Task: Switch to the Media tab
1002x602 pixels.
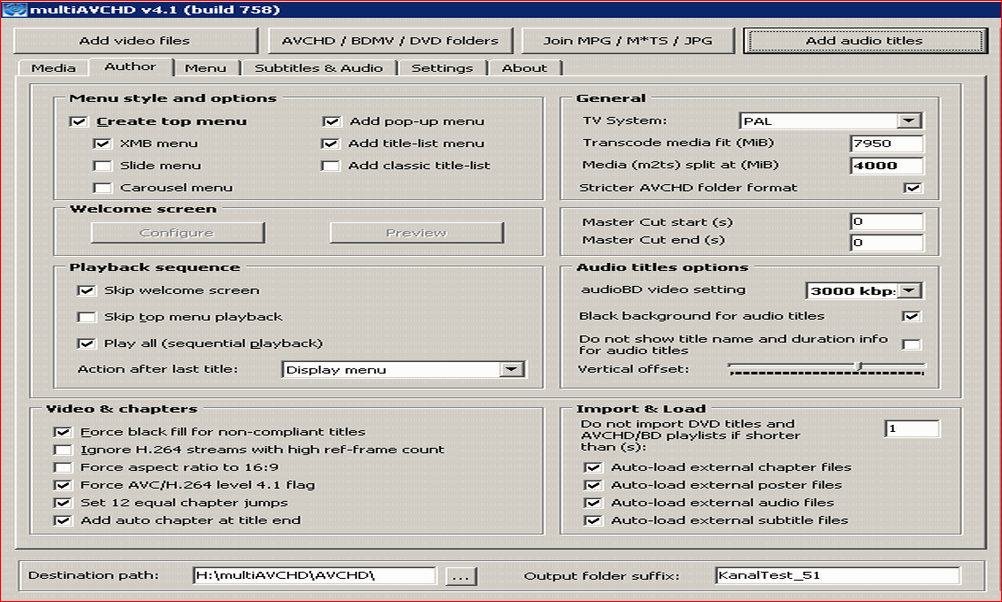Action: click(x=53, y=68)
